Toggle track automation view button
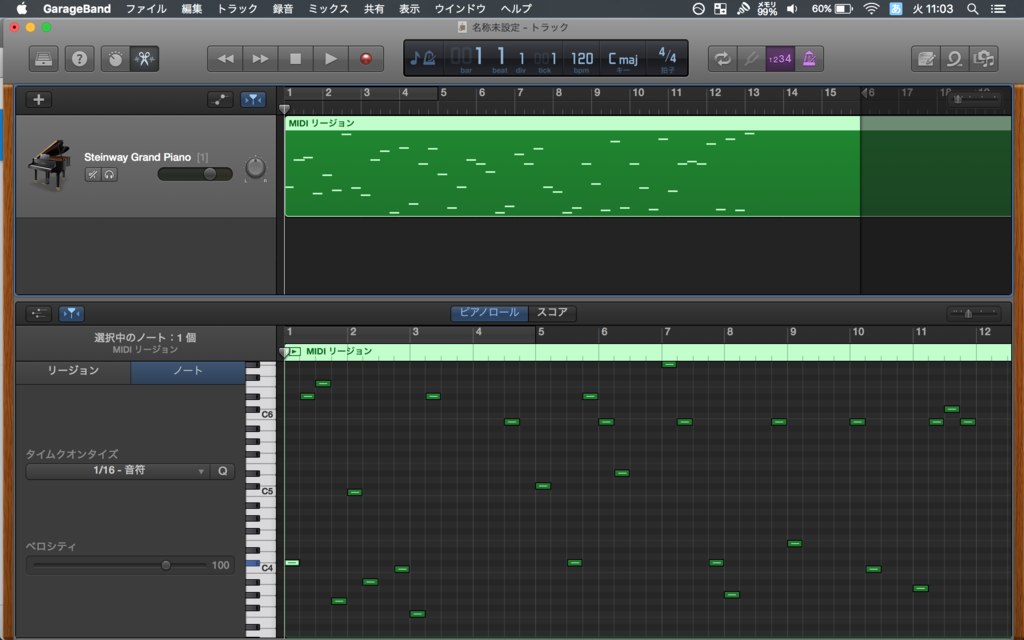The height and width of the screenshot is (640, 1024). tap(220, 99)
